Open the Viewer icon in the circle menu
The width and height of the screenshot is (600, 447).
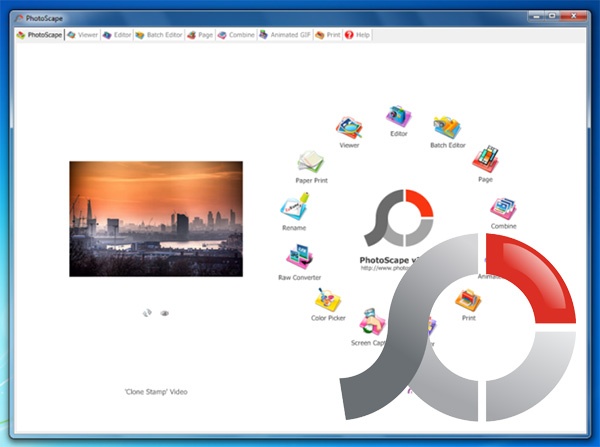pyautogui.click(x=349, y=129)
